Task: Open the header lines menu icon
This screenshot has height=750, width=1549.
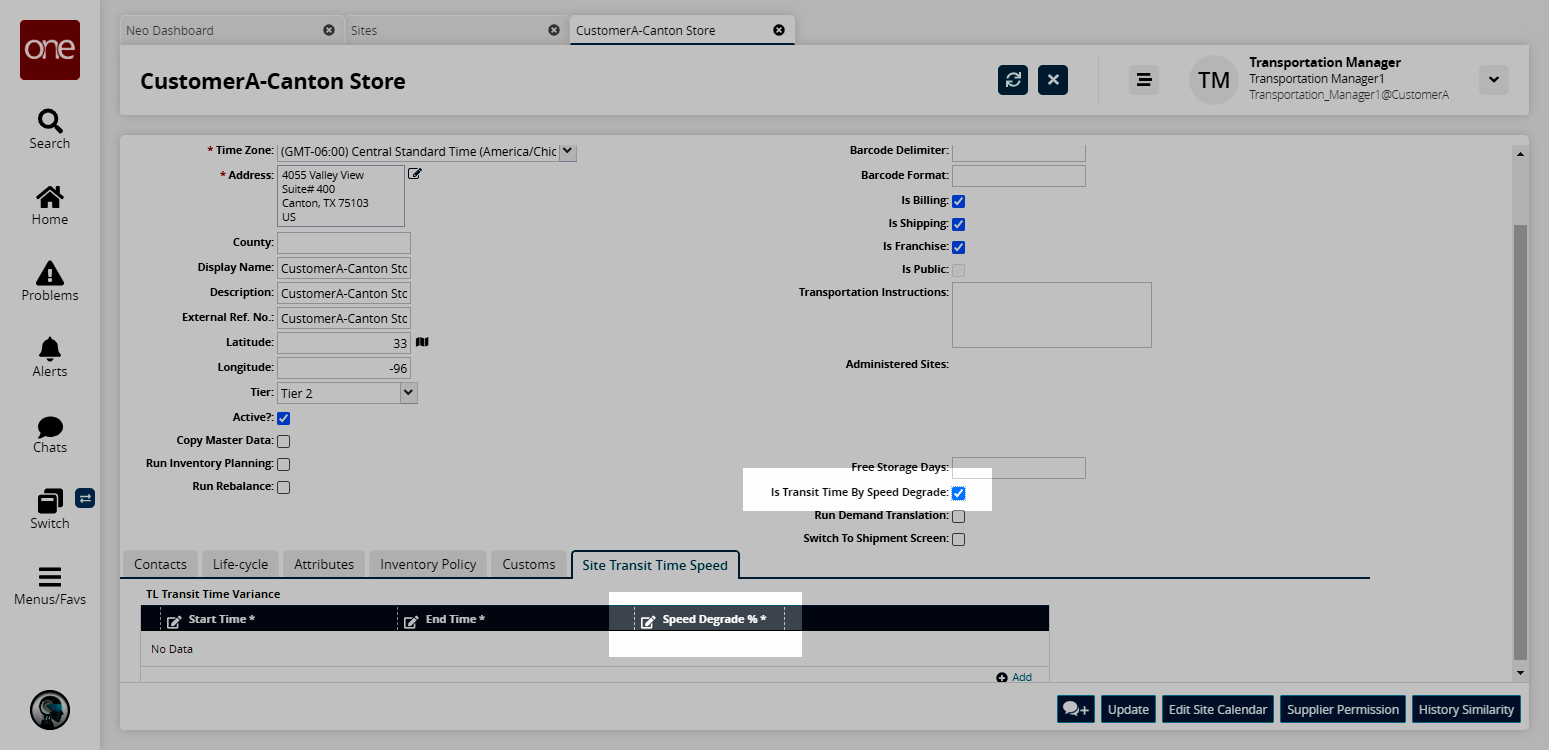Action: (x=1144, y=80)
